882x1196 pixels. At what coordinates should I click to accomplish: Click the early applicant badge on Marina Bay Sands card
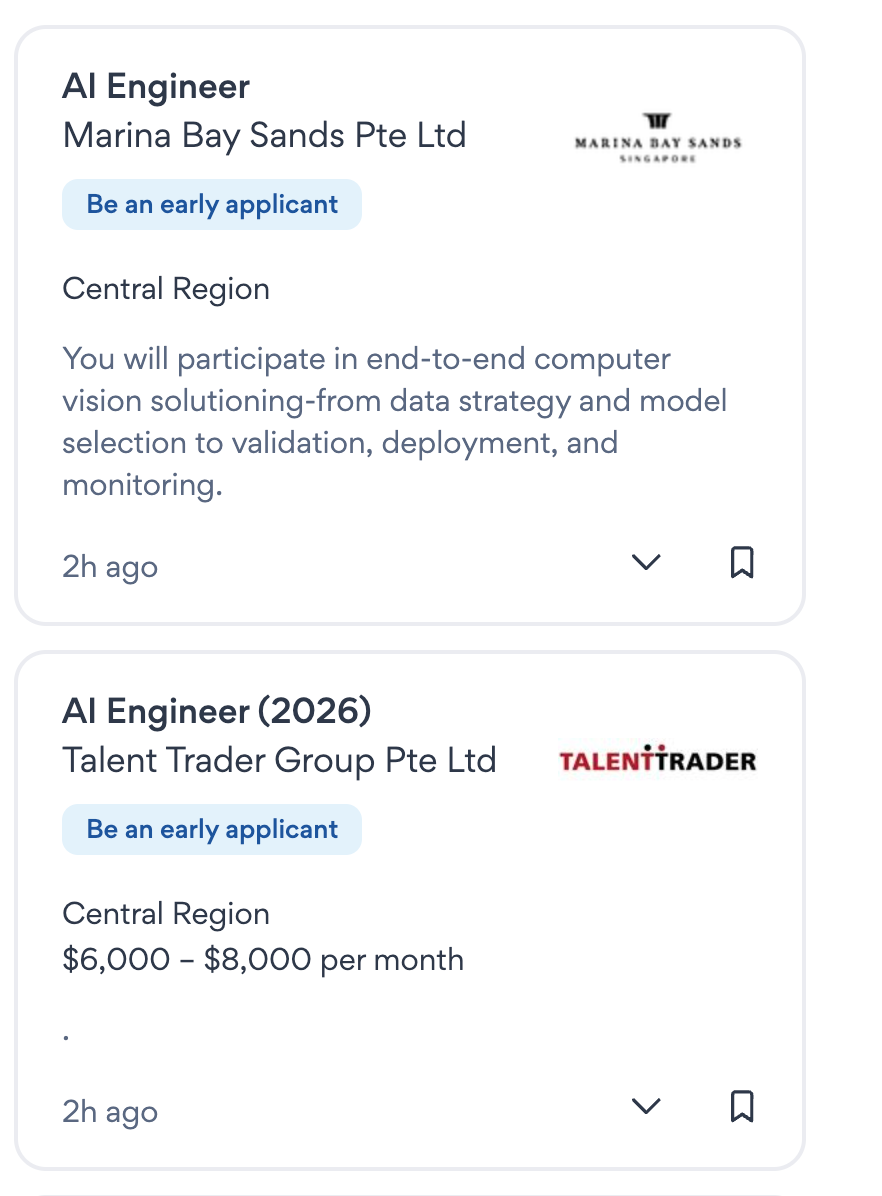coord(212,205)
